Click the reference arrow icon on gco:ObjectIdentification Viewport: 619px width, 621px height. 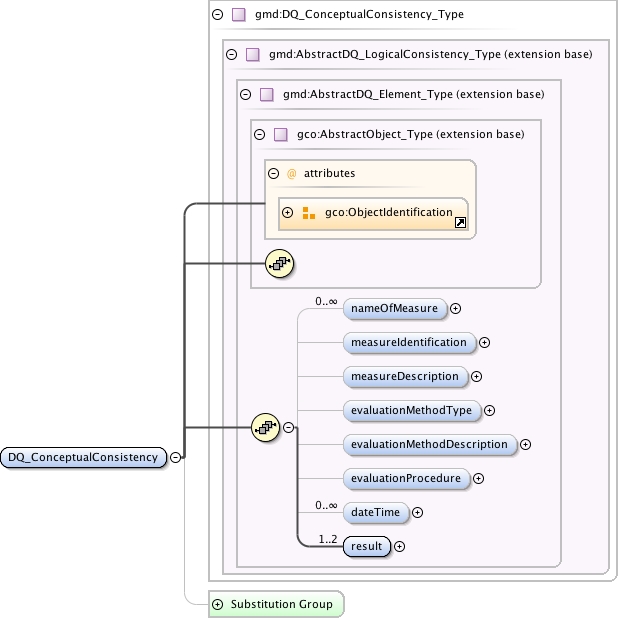[x=460, y=223]
